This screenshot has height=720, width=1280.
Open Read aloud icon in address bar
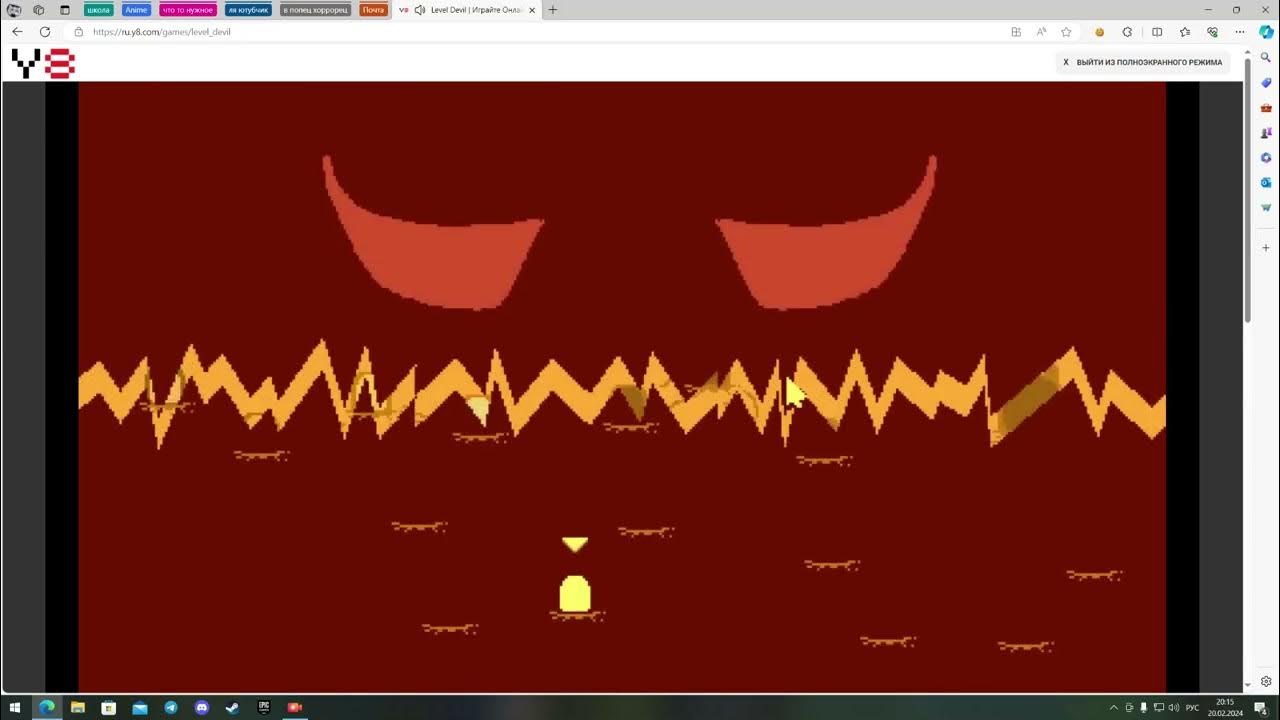click(x=1041, y=32)
